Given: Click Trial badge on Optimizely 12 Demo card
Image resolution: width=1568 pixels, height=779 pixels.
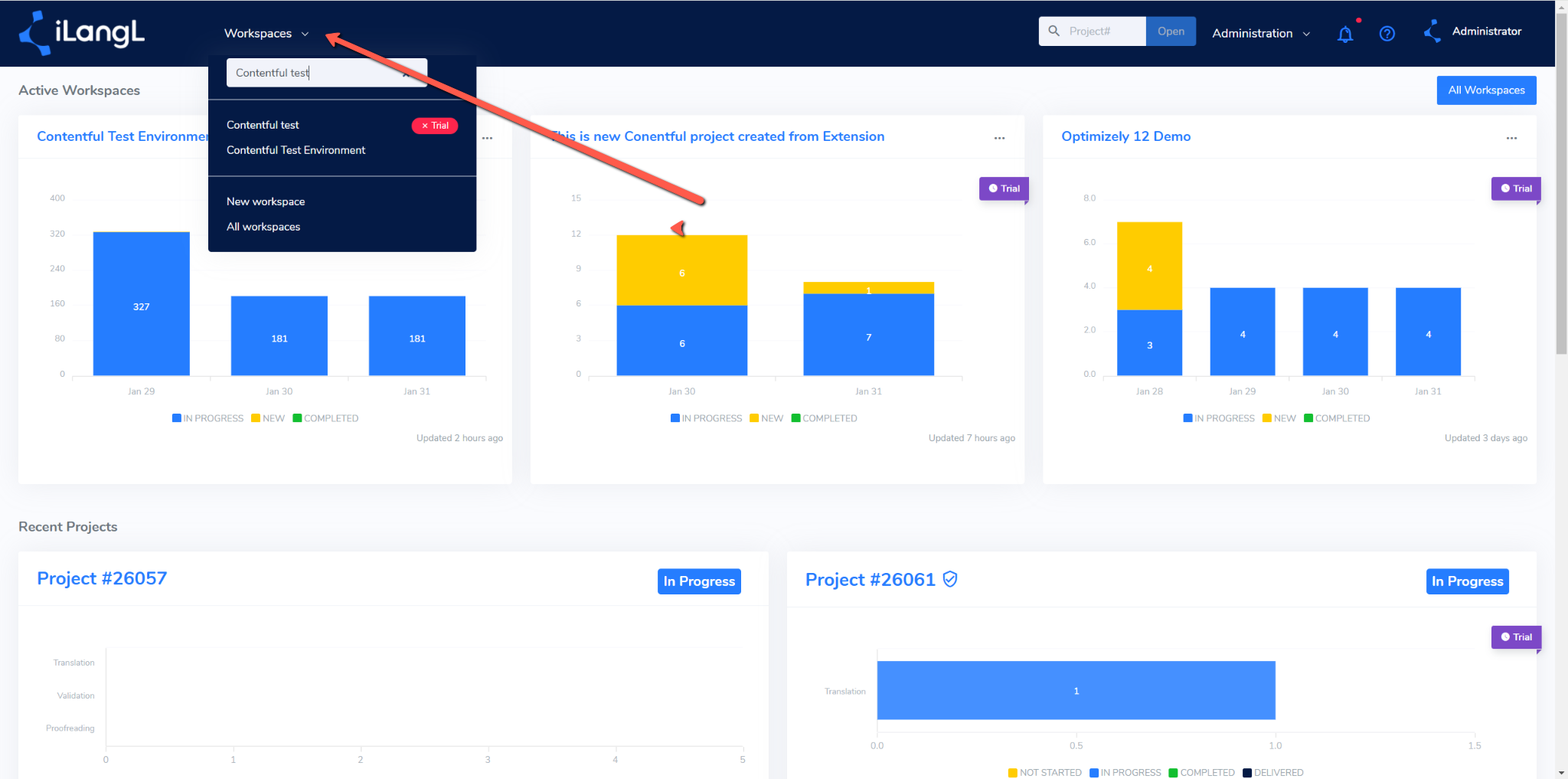Looking at the screenshot, I should 1516,188.
